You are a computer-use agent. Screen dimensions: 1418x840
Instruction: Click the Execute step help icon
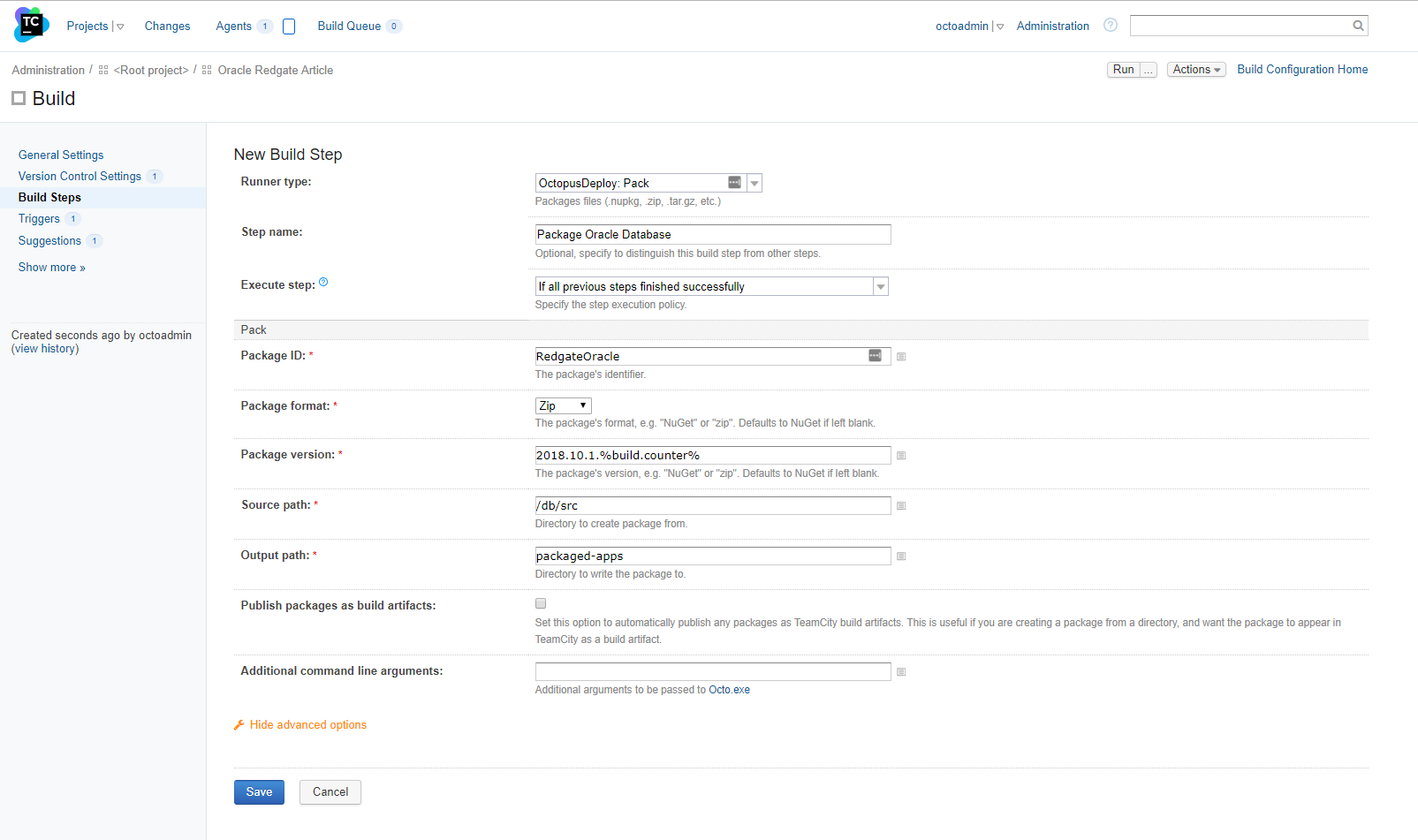[323, 283]
